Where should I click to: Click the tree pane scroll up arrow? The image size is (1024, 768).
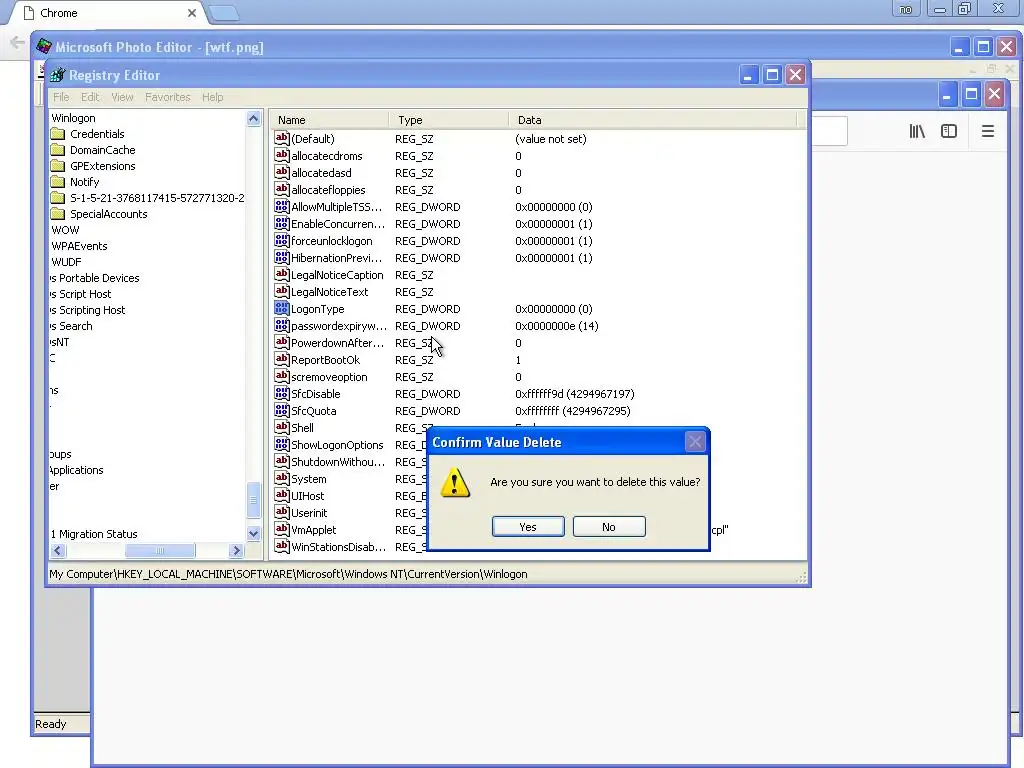[x=253, y=118]
